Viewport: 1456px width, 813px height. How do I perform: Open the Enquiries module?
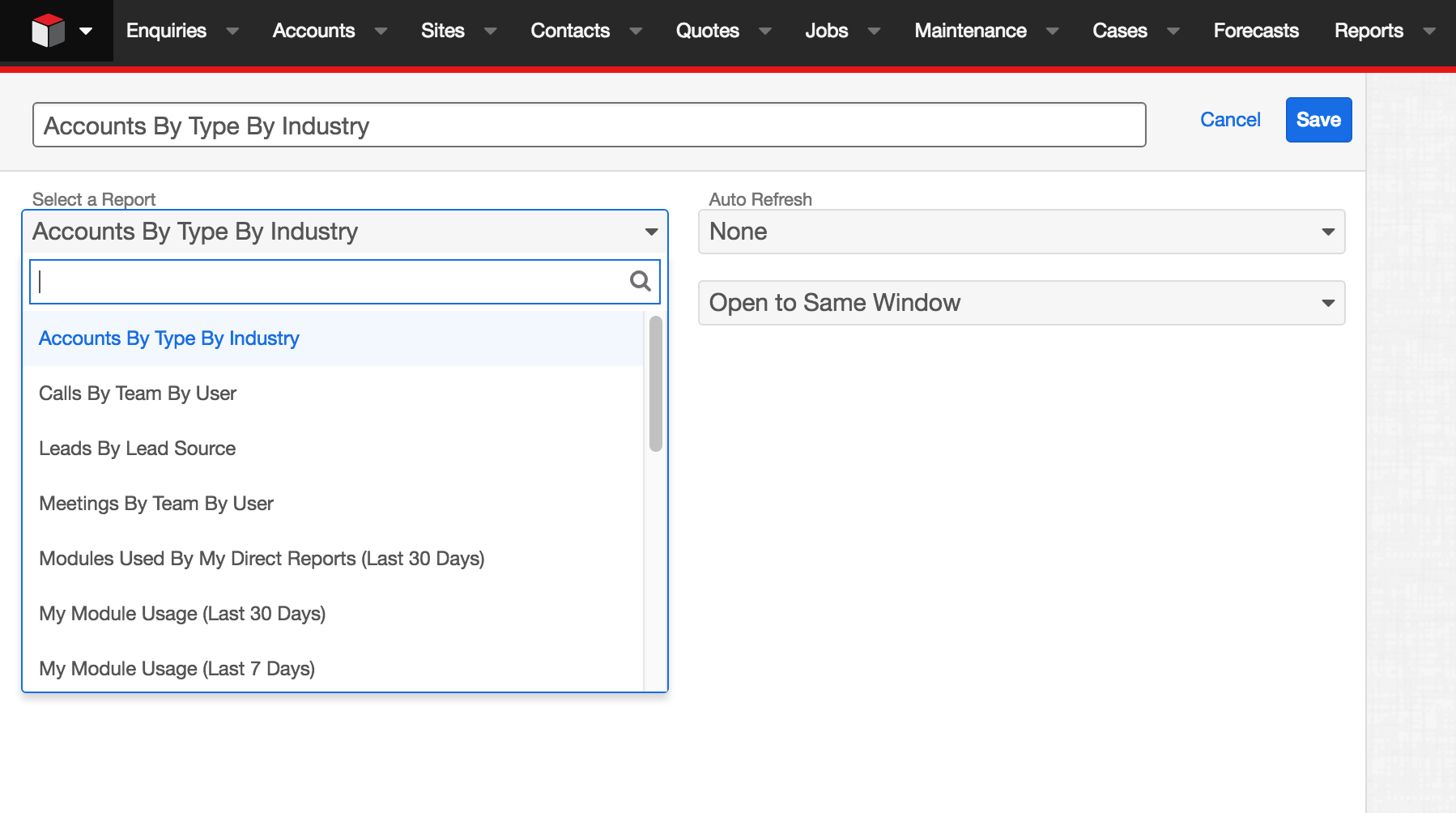coord(166,31)
